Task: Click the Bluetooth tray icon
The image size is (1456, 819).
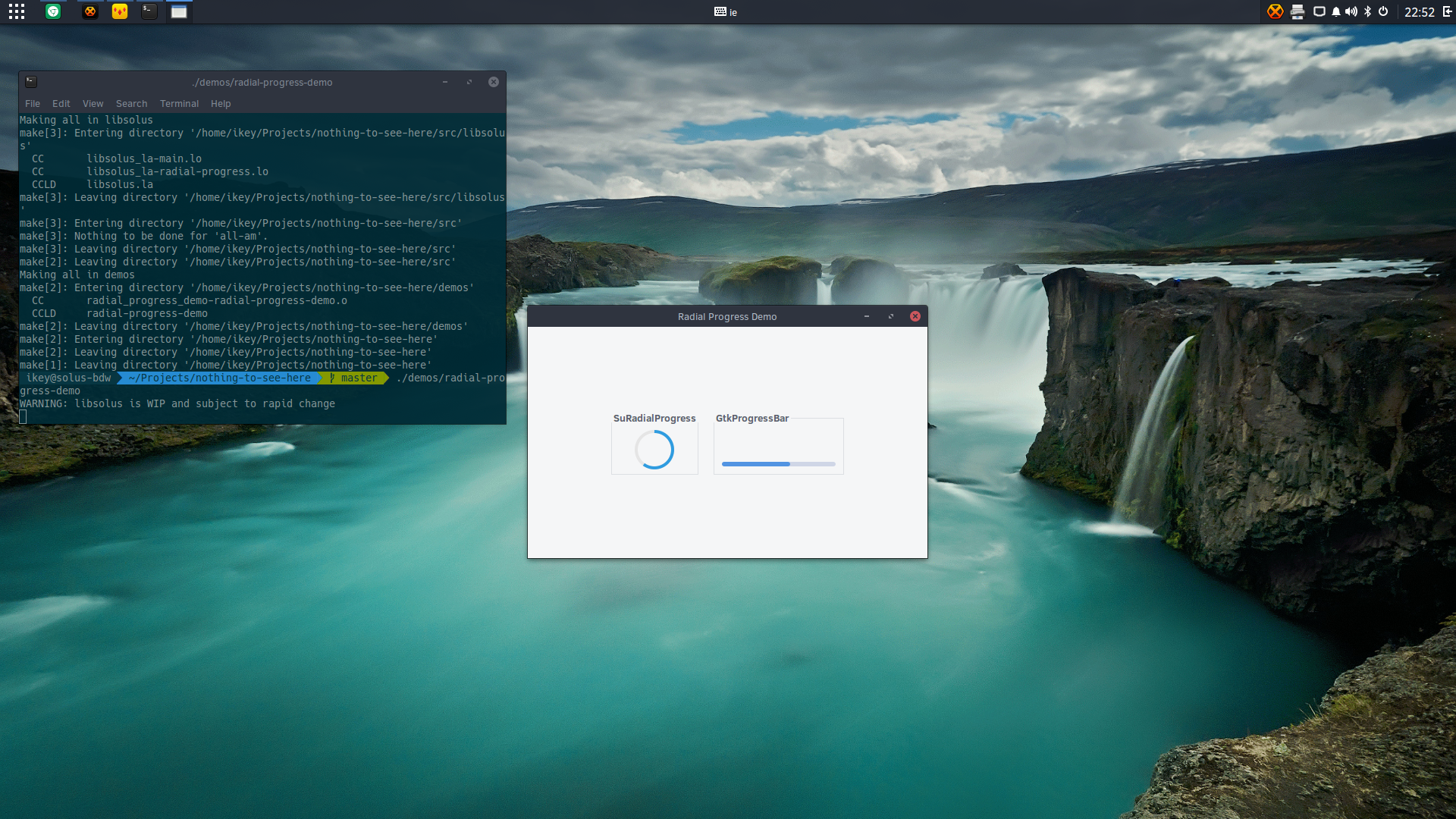Action: coord(1368,11)
